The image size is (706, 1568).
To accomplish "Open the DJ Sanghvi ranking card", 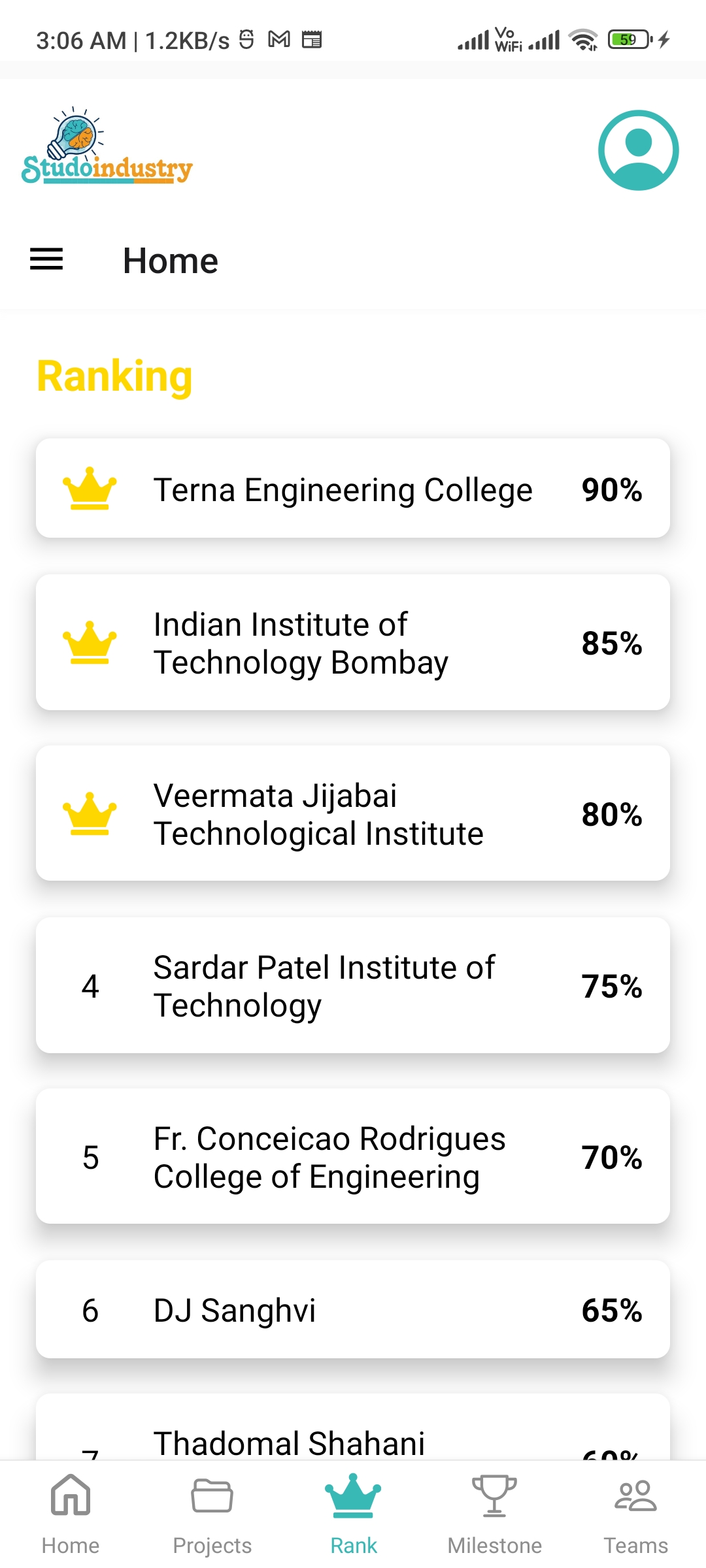I will point(353,1310).
